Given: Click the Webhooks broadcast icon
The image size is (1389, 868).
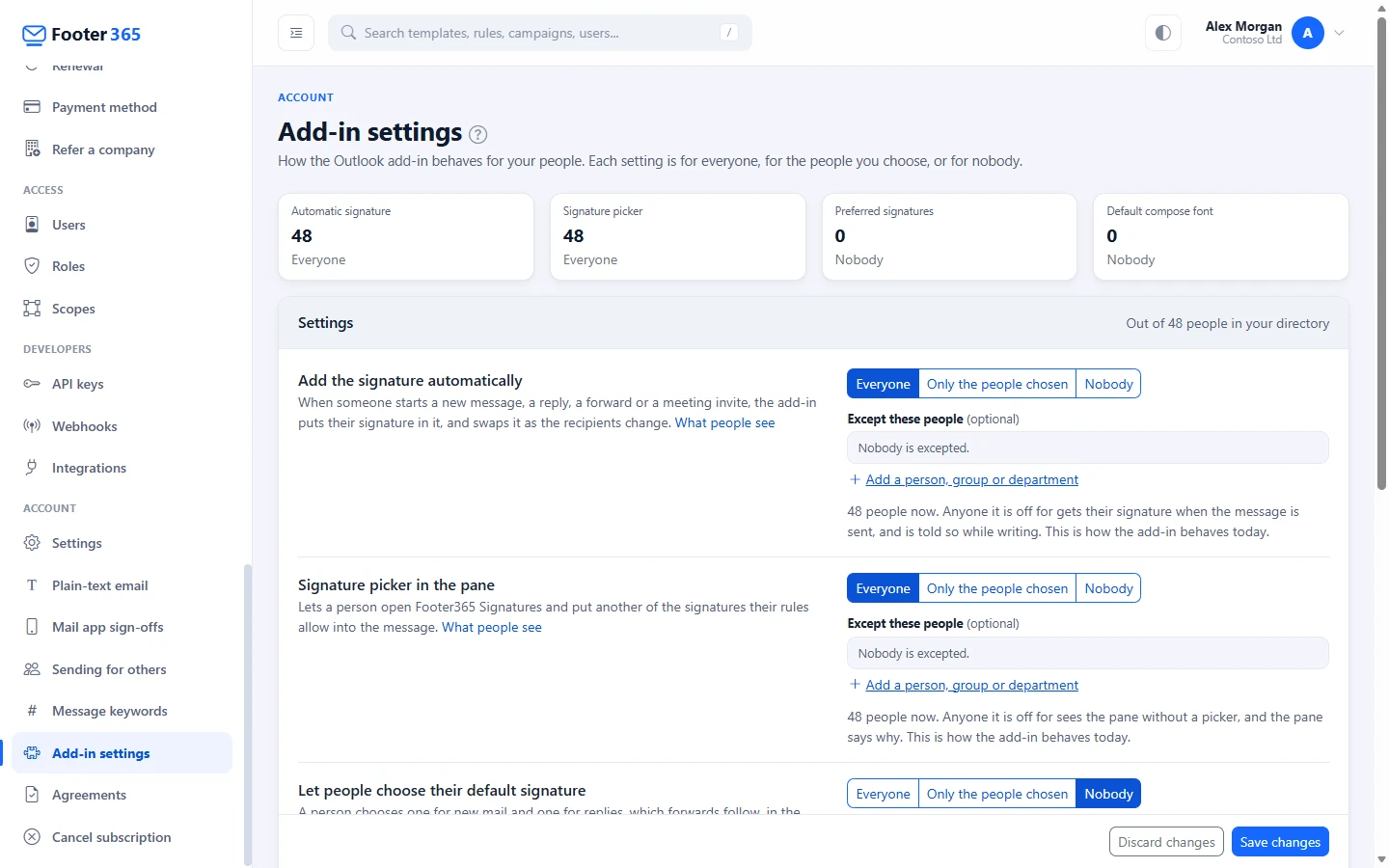Looking at the screenshot, I should click(x=32, y=426).
